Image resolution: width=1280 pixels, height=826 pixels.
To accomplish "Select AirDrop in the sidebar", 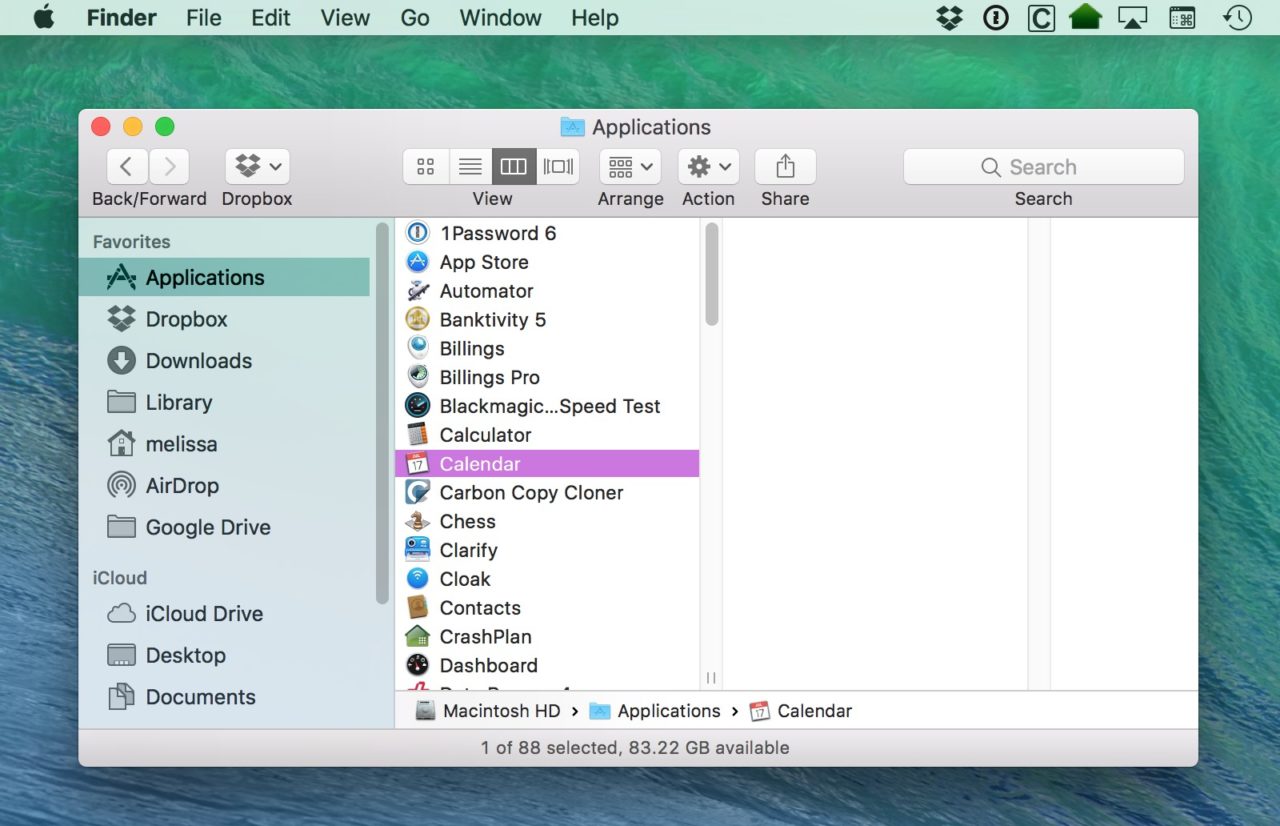I will pyautogui.click(x=224, y=486).
